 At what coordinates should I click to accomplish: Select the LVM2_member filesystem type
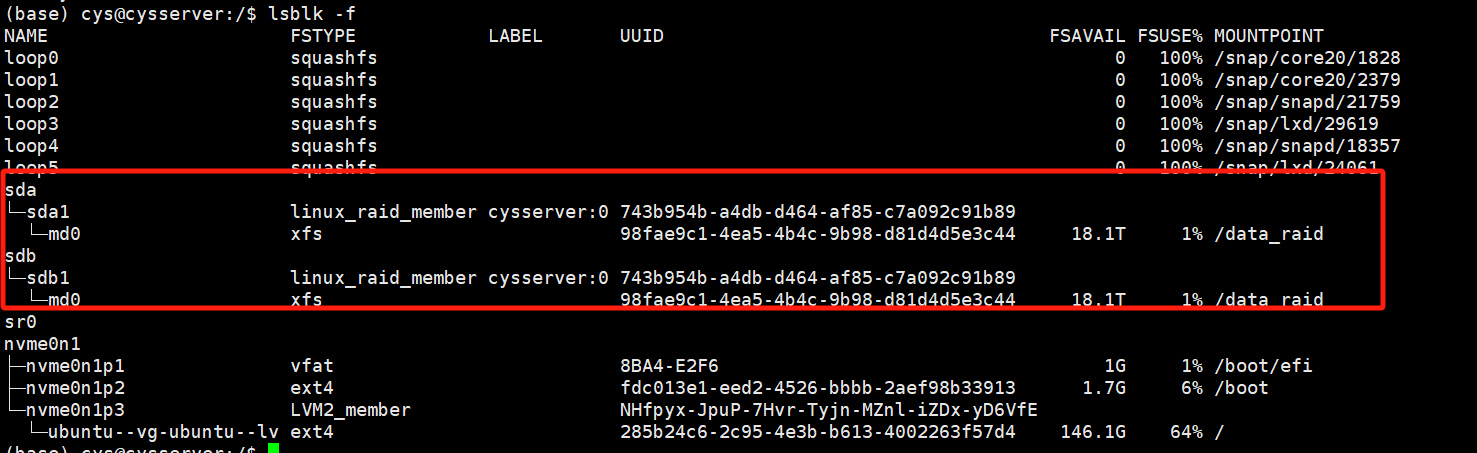coord(351,410)
